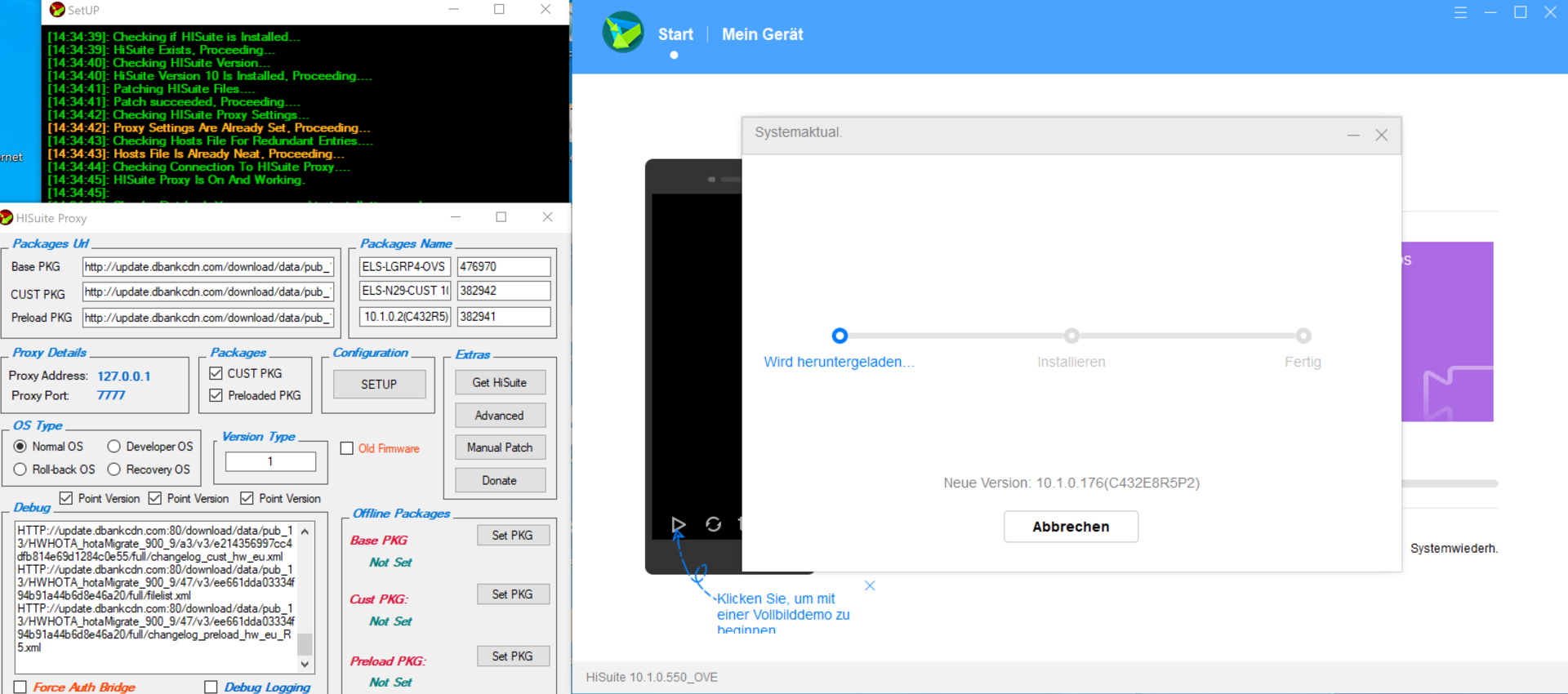Viewport: 1568px width, 694px height.
Task: Enable Debug Logging checkbox
Action: 211,687
